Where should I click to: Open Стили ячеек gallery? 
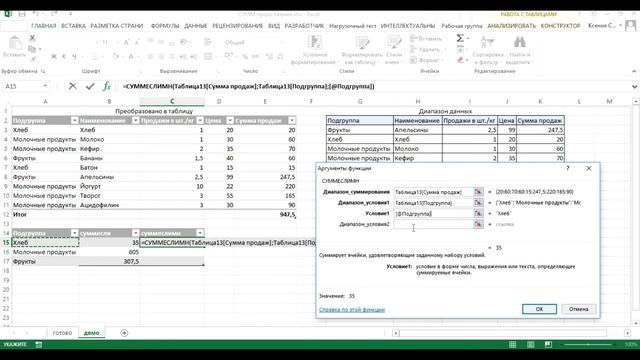394,50
